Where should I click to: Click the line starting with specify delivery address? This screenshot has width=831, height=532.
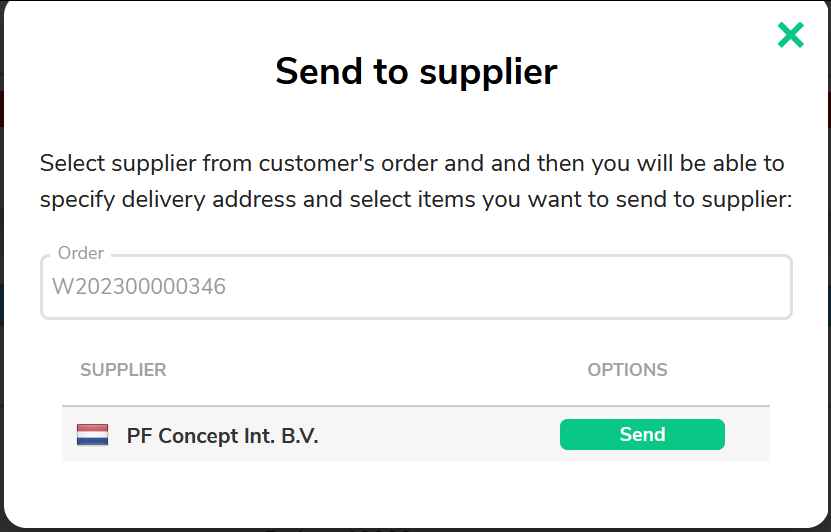pos(416,200)
